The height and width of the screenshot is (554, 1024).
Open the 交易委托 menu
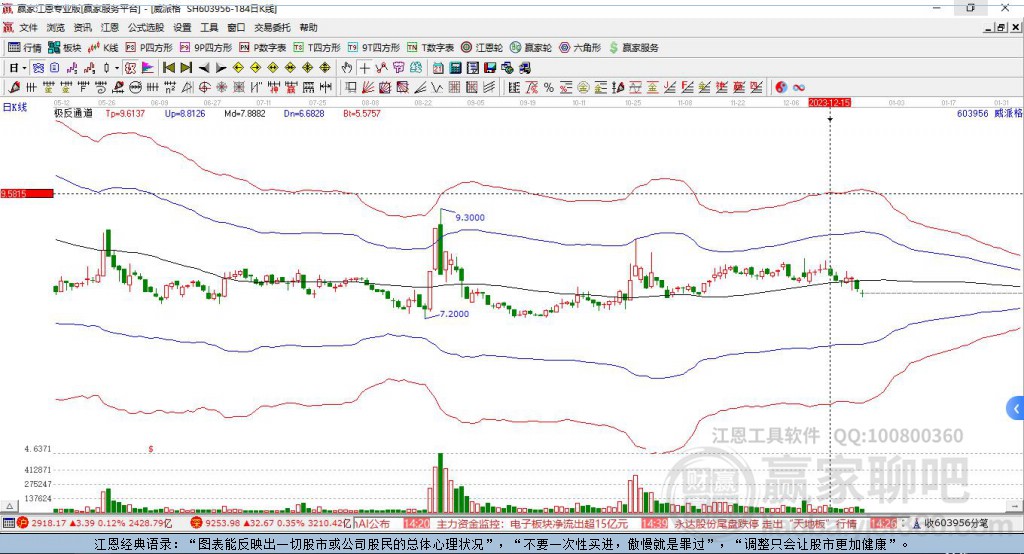coord(272,27)
